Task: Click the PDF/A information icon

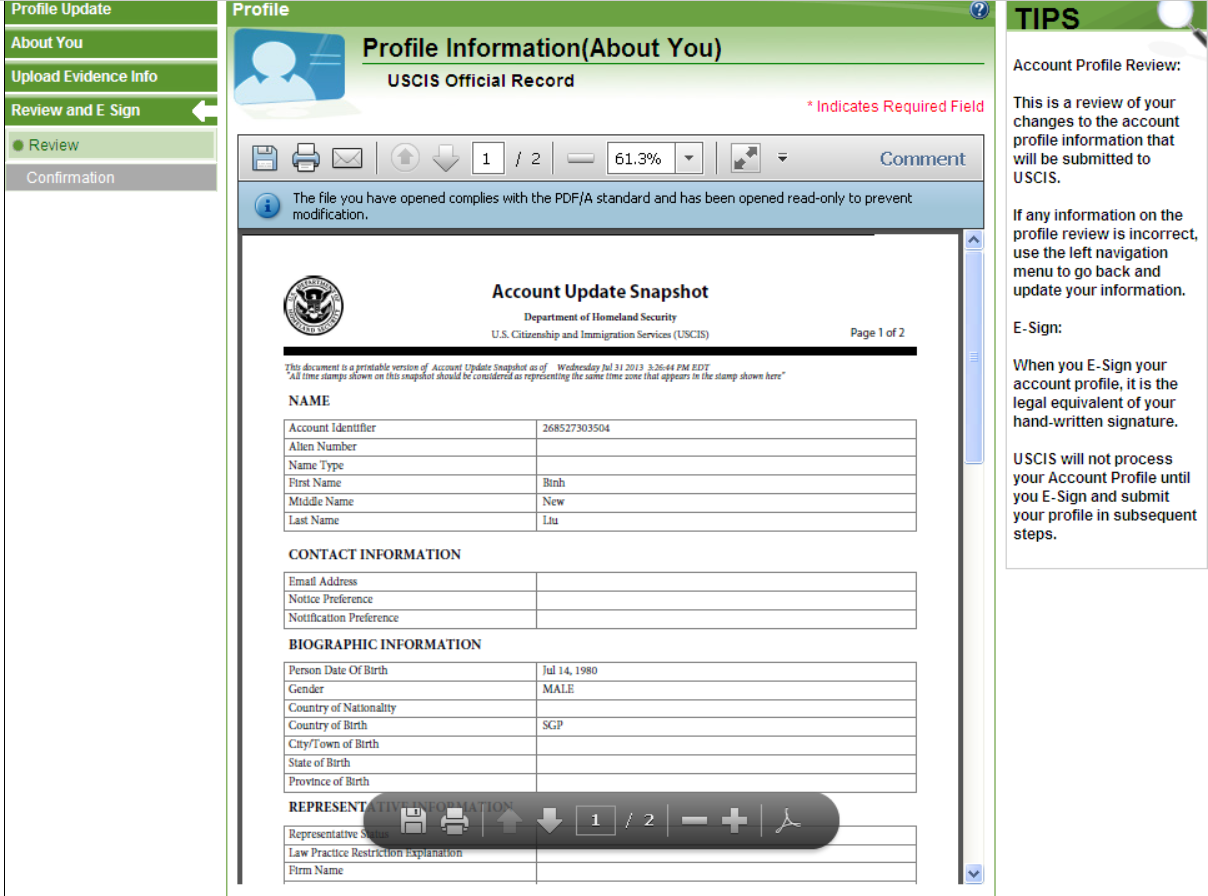Action: click(268, 206)
